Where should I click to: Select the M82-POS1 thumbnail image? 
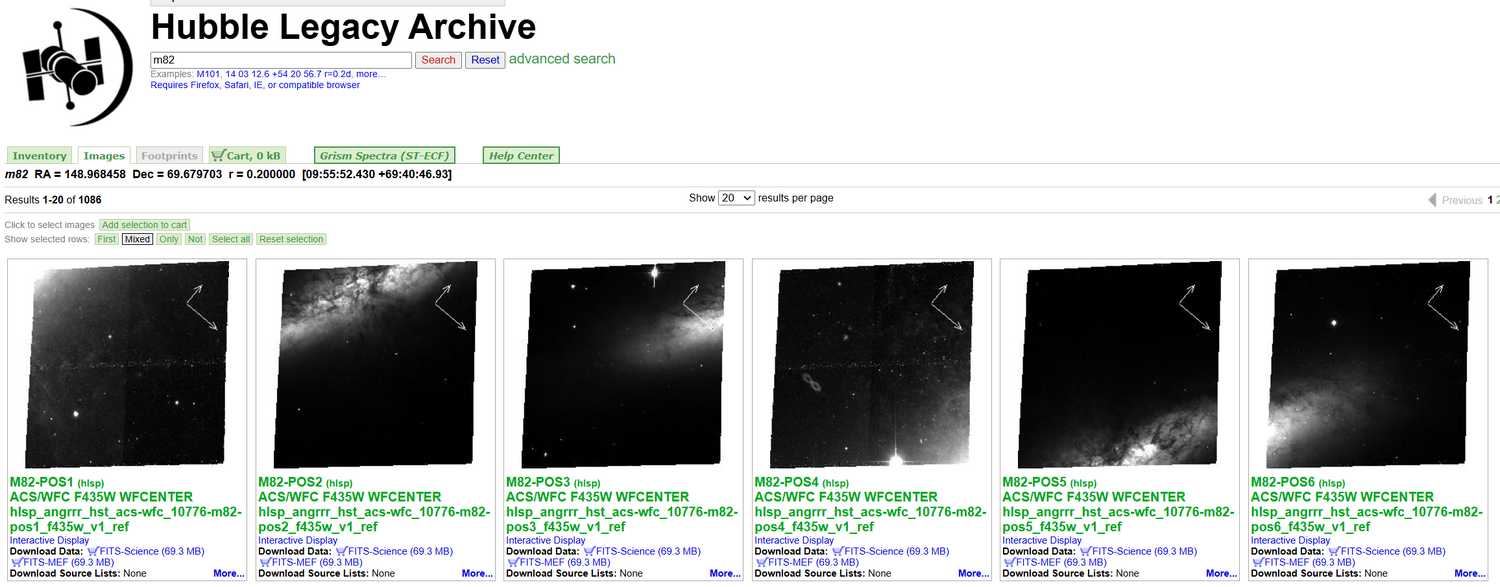128,365
